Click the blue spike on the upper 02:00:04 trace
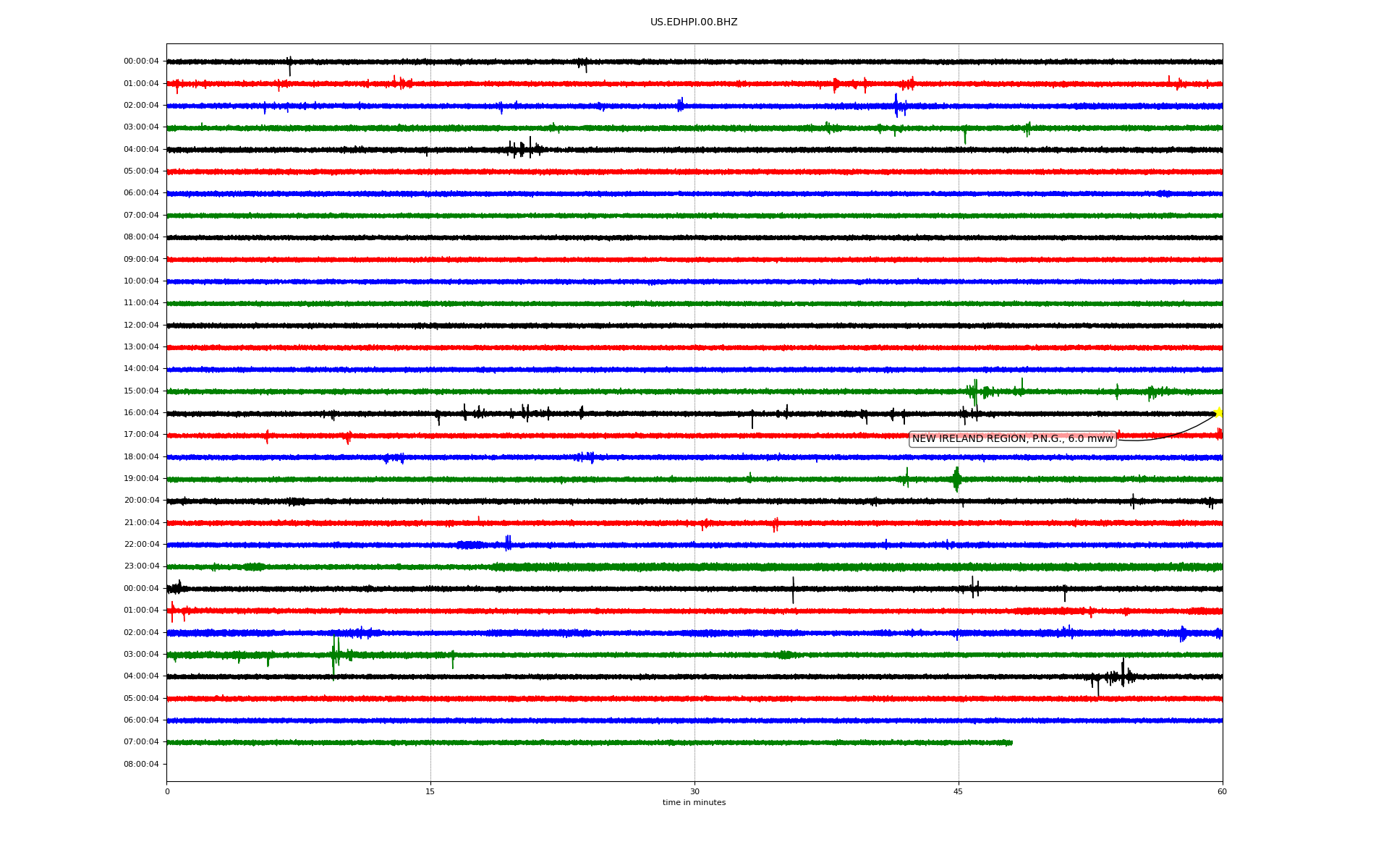Viewport: 1389px width, 868px height. pos(896,106)
